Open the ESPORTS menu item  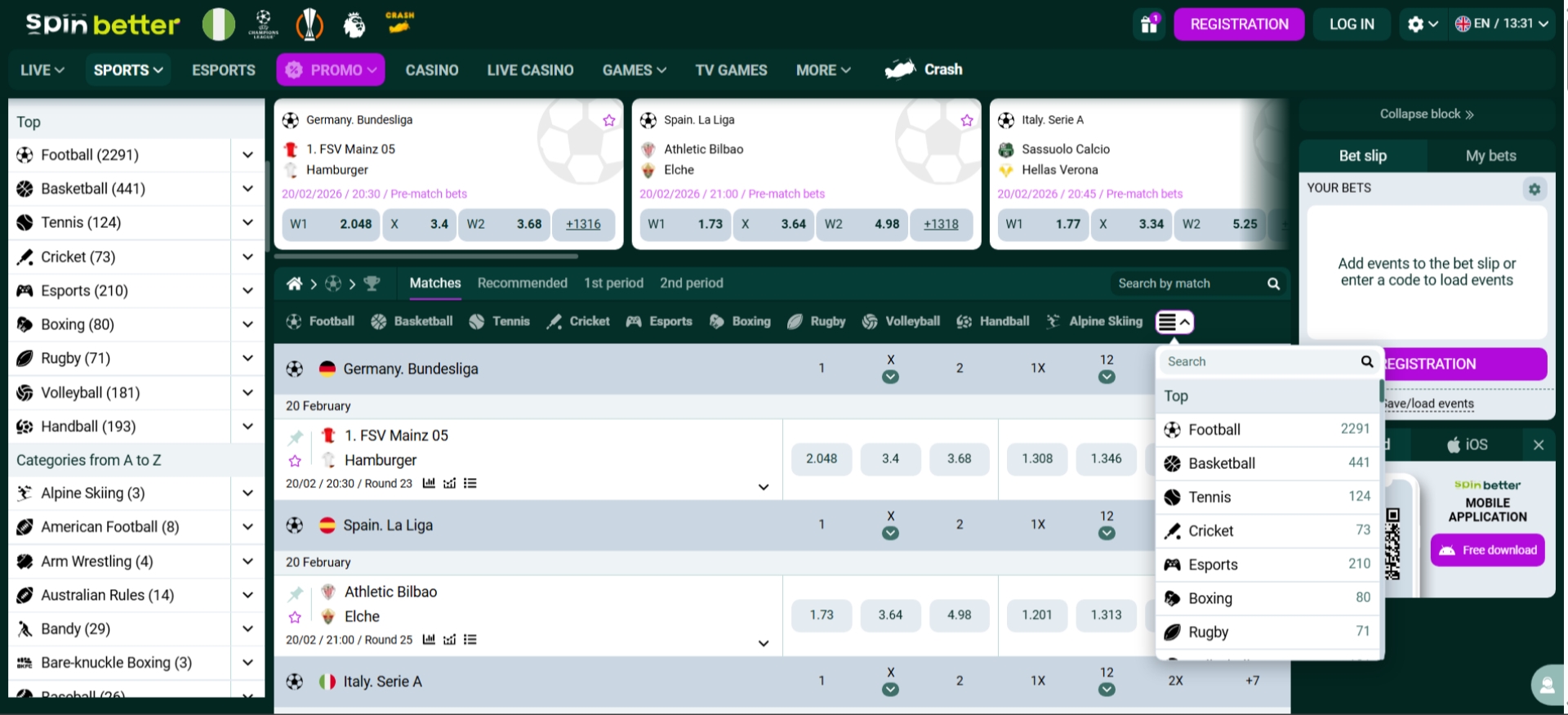[224, 70]
